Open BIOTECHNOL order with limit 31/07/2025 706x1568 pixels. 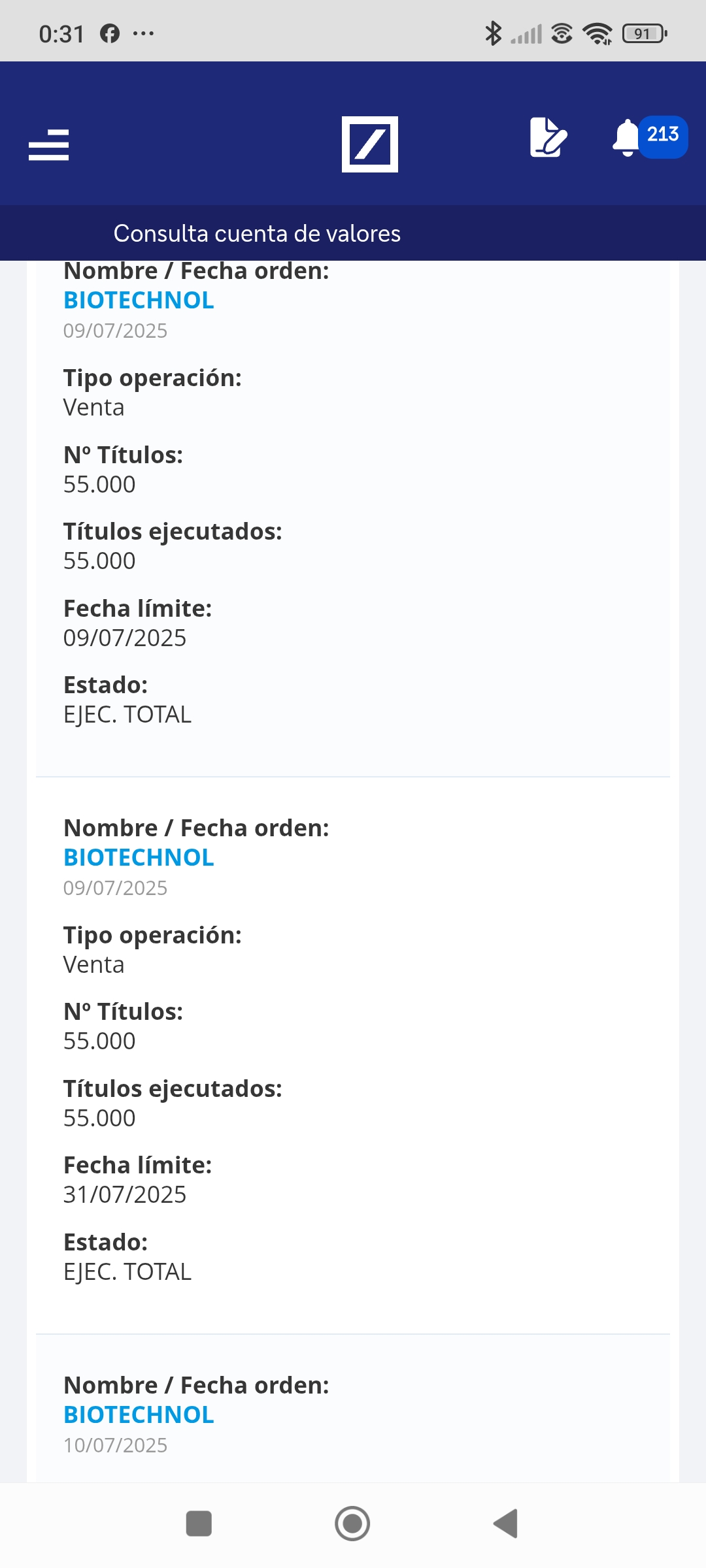139,857
